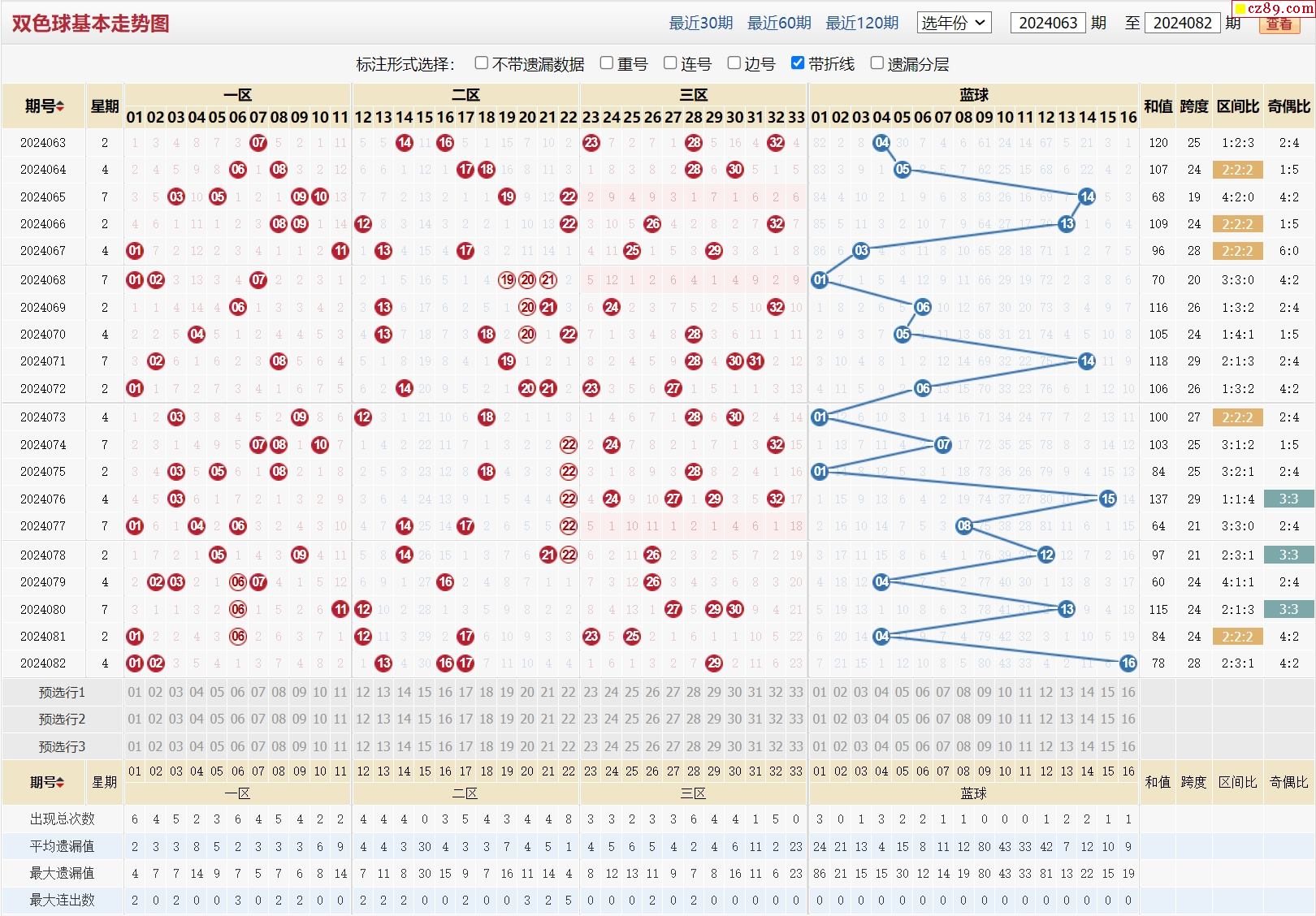This screenshot has width=1316, height=916.
Task: Show the 最近30期 results
Action: coord(700,23)
